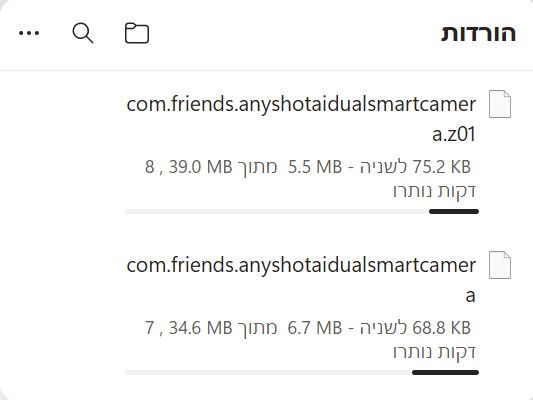Click the 6.7 MB downloaded amount text
Viewport: 533px width, 400px height.
point(315,328)
